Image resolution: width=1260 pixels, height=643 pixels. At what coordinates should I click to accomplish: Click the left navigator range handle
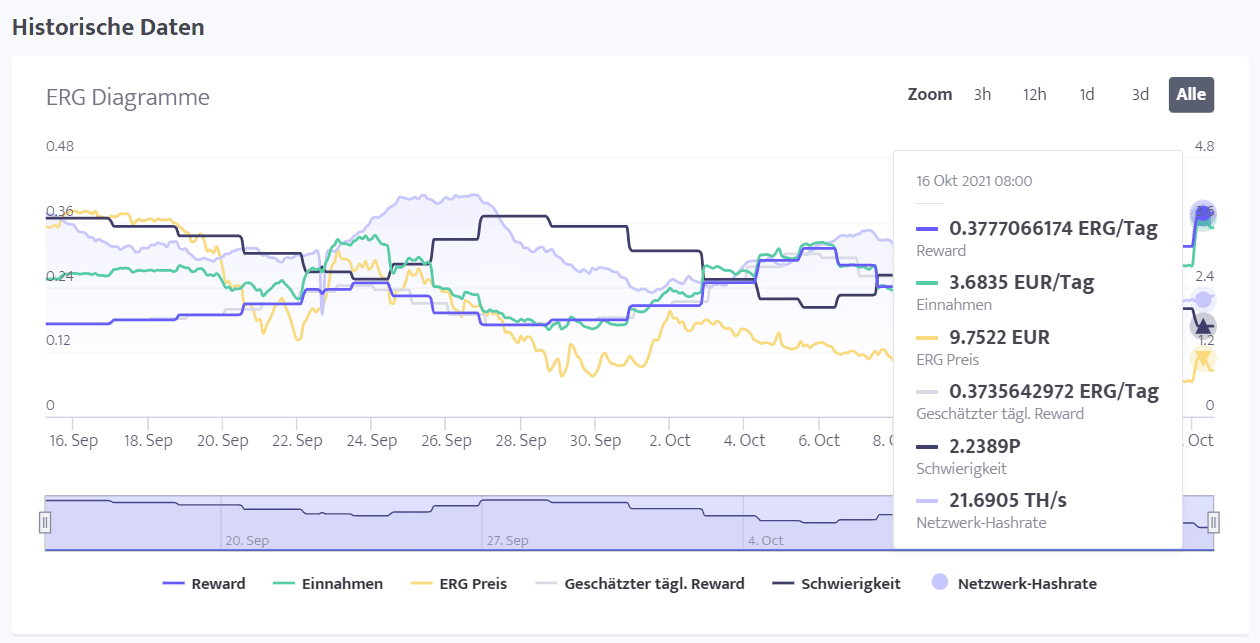44,522
